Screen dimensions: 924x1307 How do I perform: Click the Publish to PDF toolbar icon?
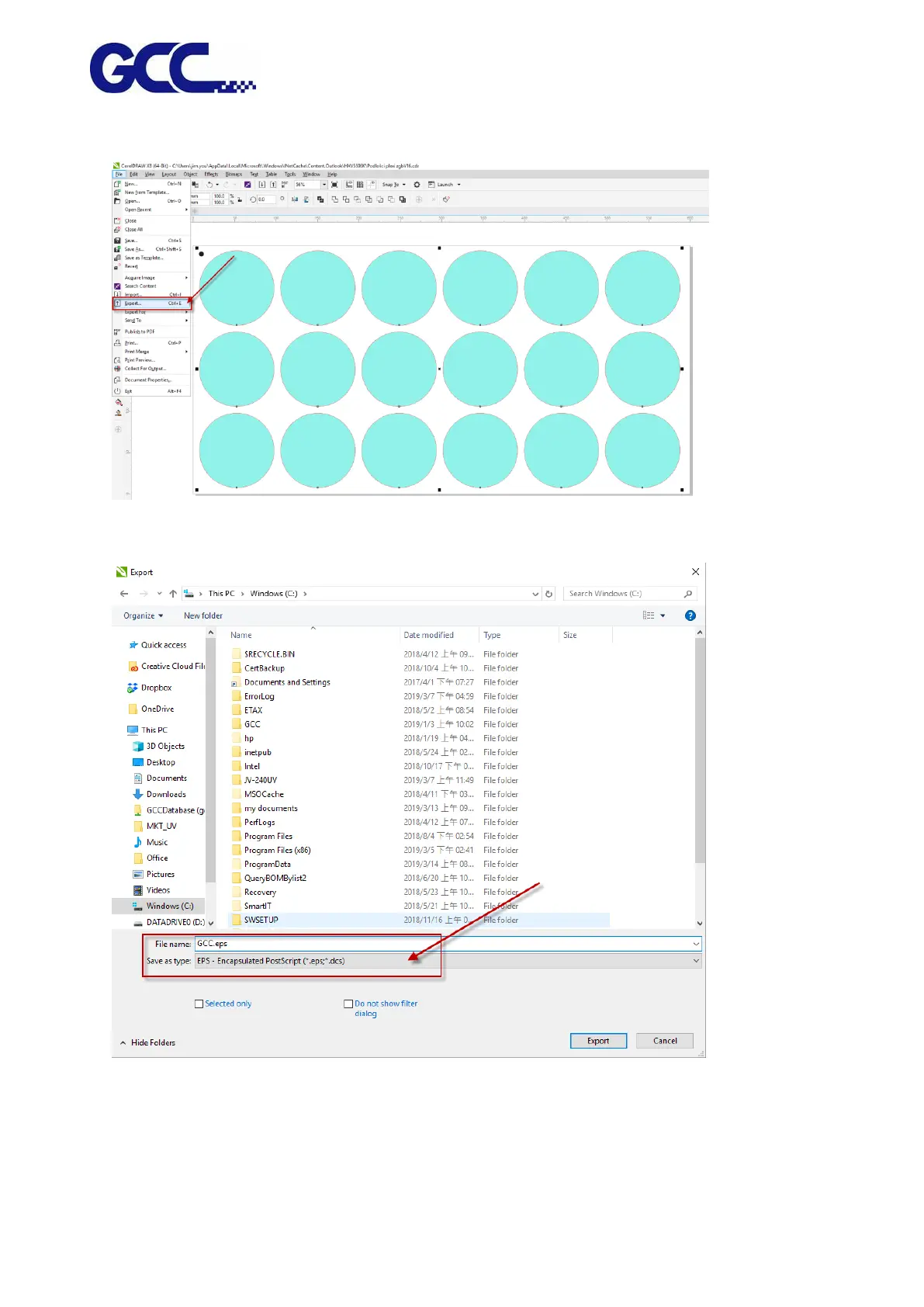tap(285, 185)
